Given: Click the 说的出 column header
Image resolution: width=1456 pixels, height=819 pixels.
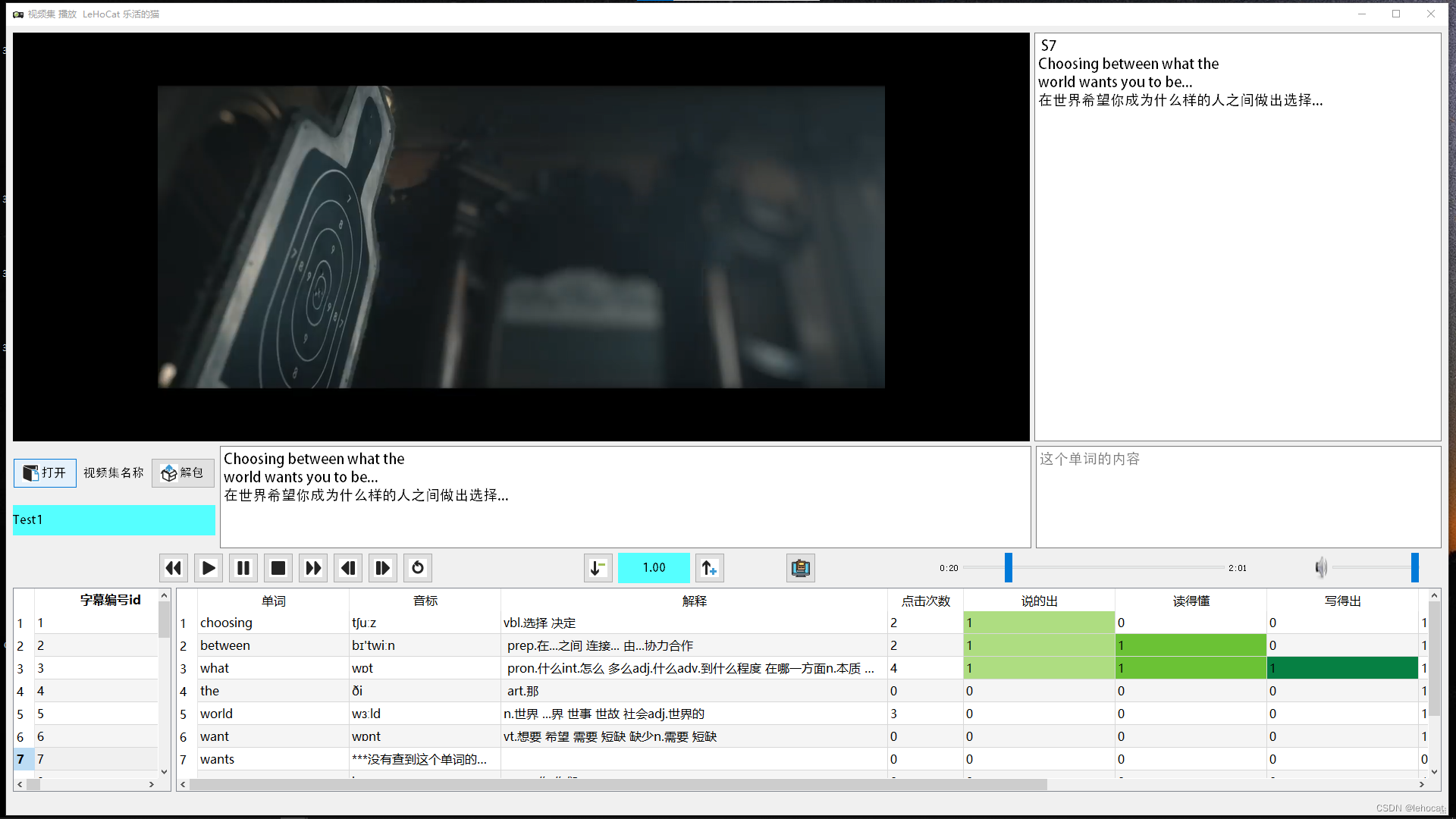Looking at the screenshot, I should (x=1039, y=601).
